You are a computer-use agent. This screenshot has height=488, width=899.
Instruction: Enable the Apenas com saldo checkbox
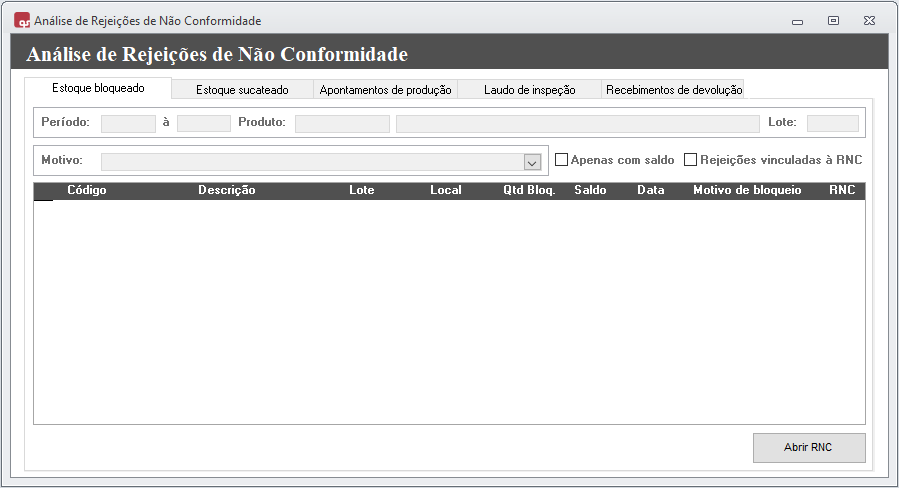pos(562,159)
